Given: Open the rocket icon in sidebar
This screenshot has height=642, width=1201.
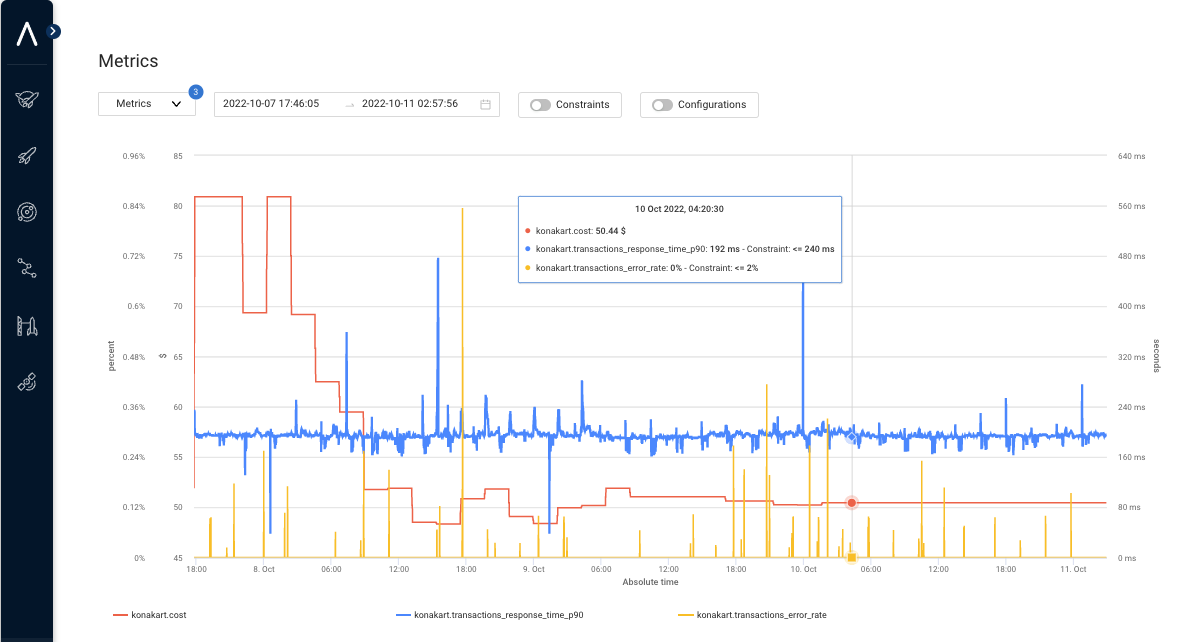Looking at the screenshot, I should pyautogui.click(x=27, y=155).
